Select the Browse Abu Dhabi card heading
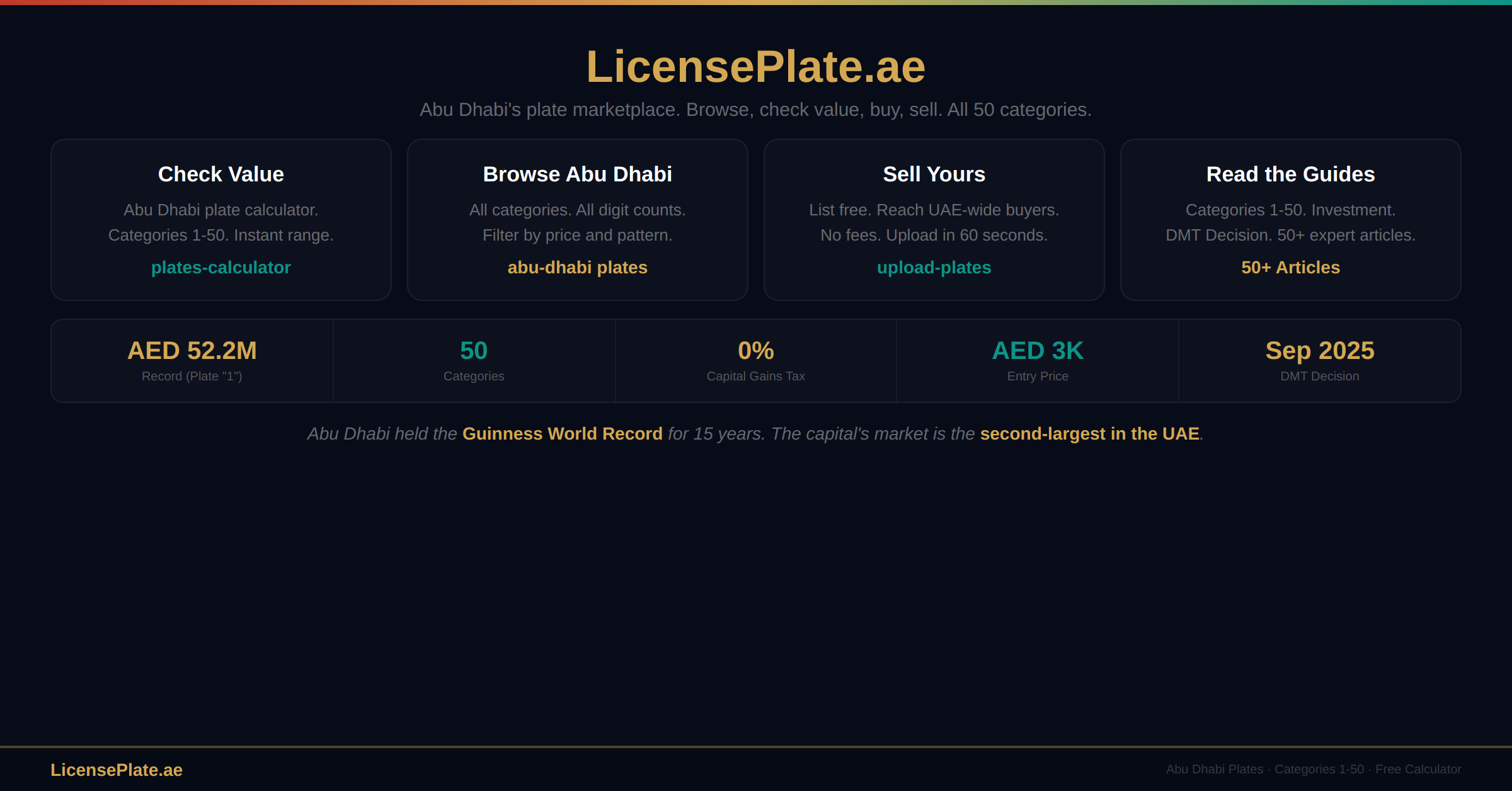This screenshot has height=791, width=1512. [577, 174]
